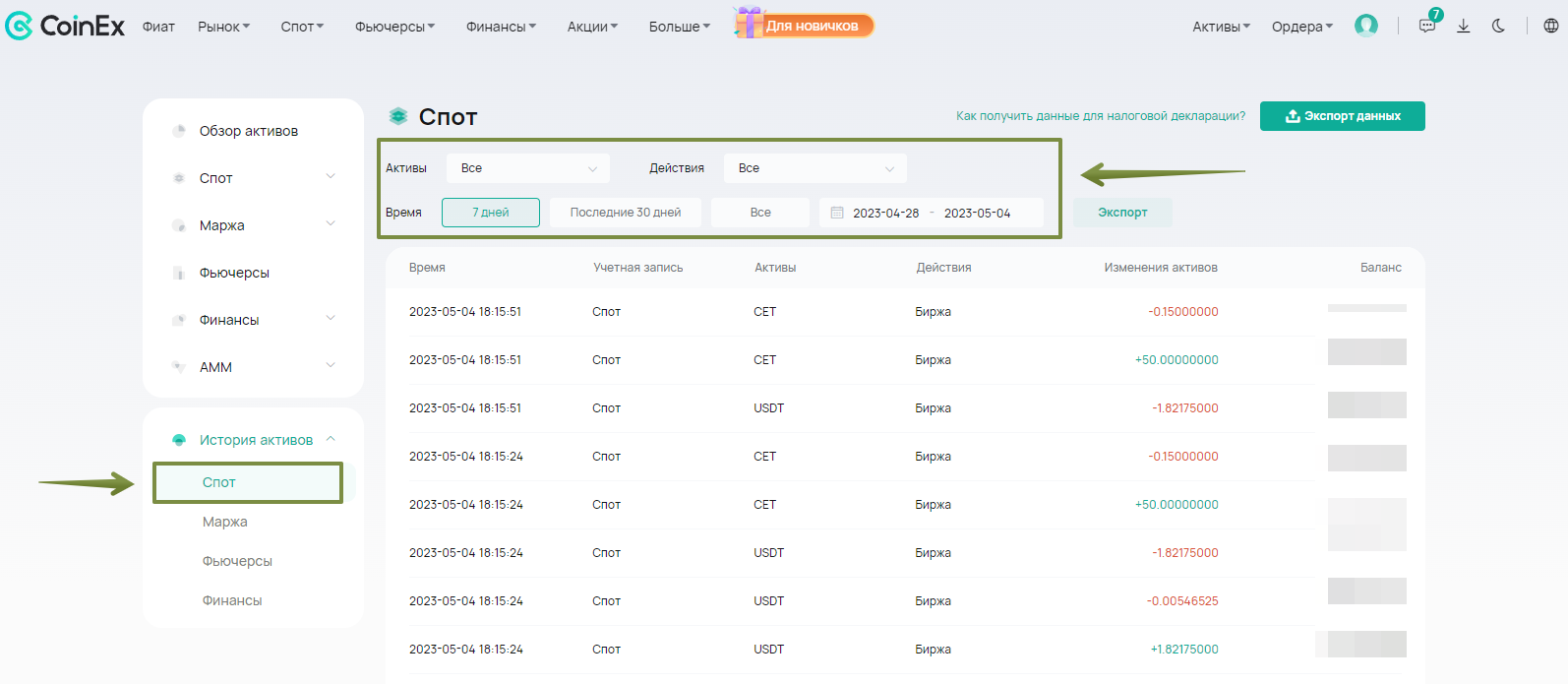Open the Рынок top menu
1568x684 pixels.
click(223, 27)
